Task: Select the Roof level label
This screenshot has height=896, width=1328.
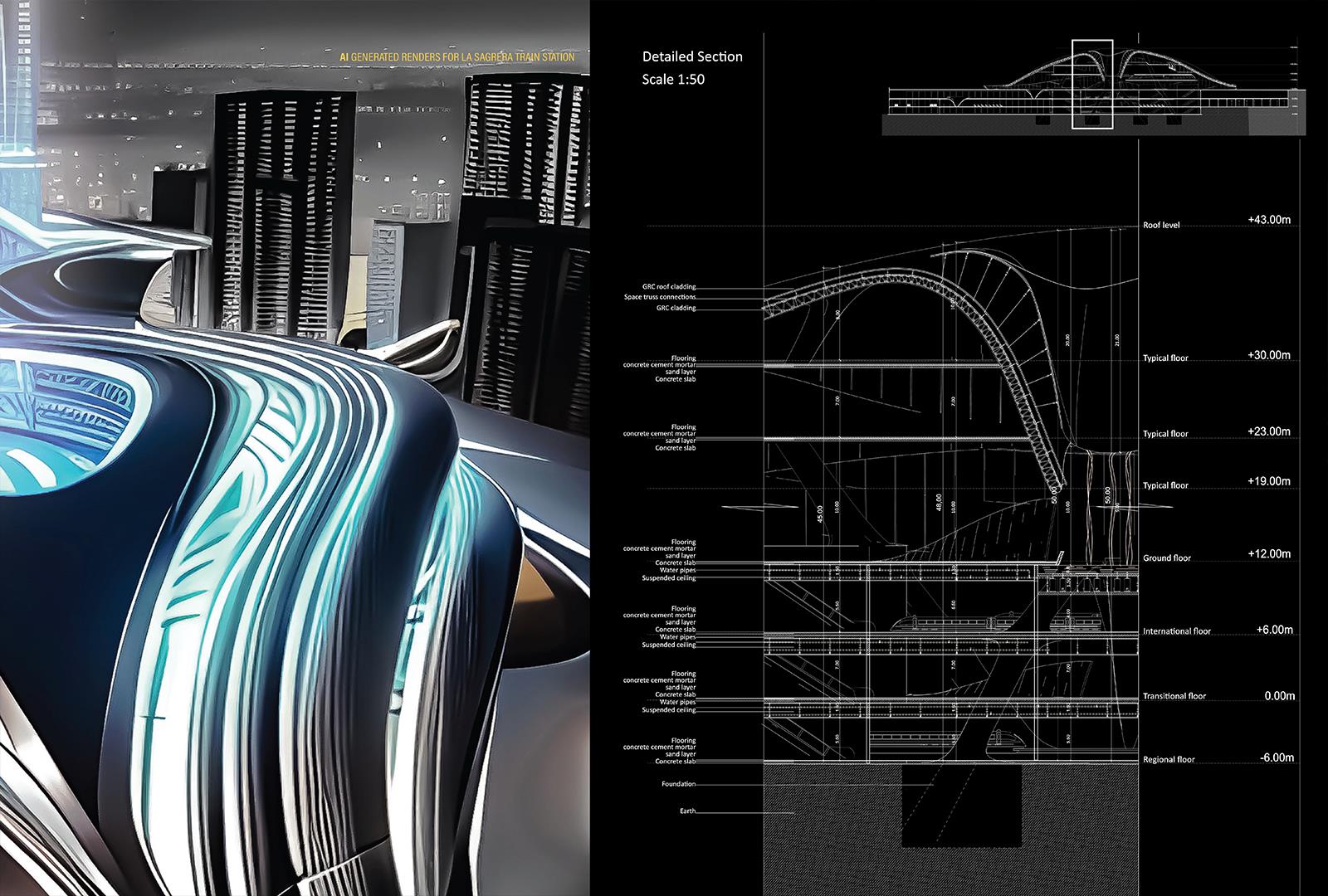Action: point(1160,225)
